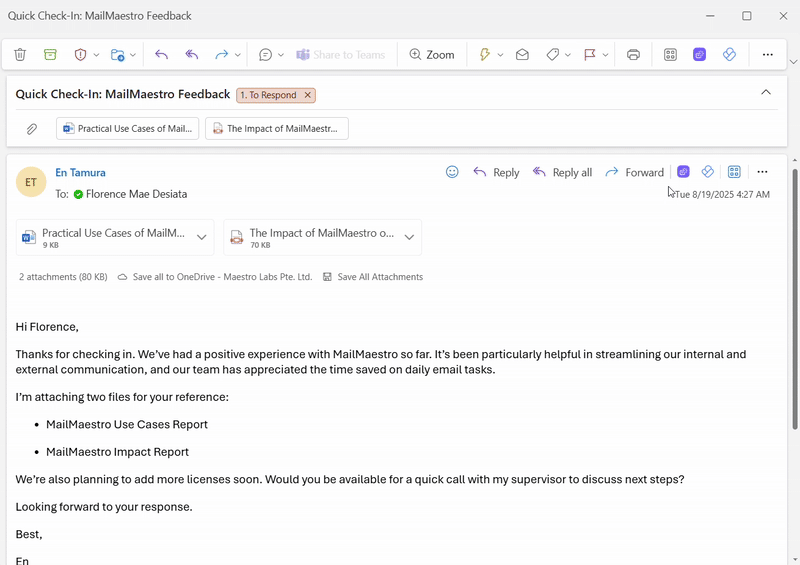Viewport: 800px width, 565px height.
Task: Click the blue diamond add-in icon in toolbar
Action: click(x=730, y=55)
